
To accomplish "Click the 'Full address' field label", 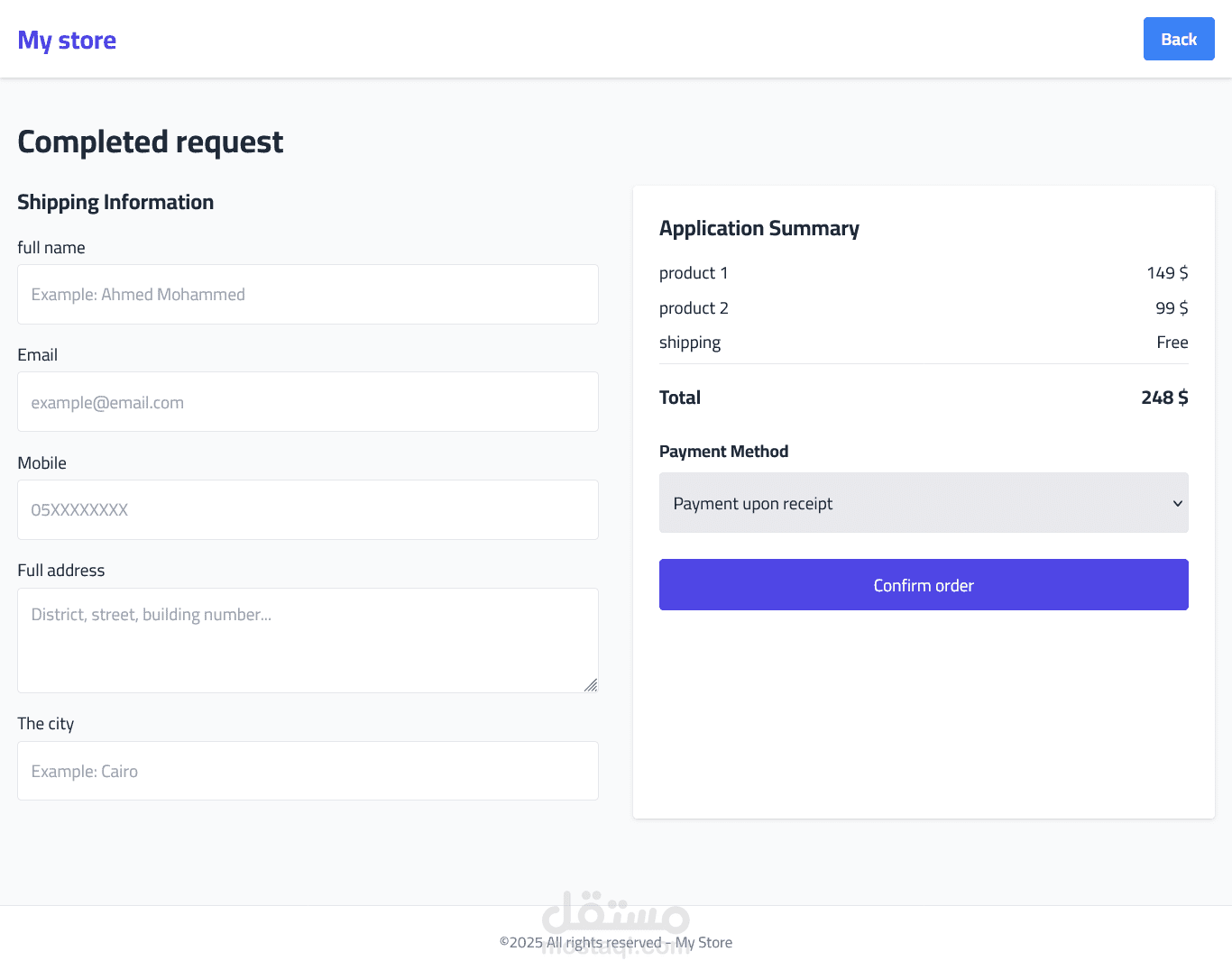I will (61, 571).
